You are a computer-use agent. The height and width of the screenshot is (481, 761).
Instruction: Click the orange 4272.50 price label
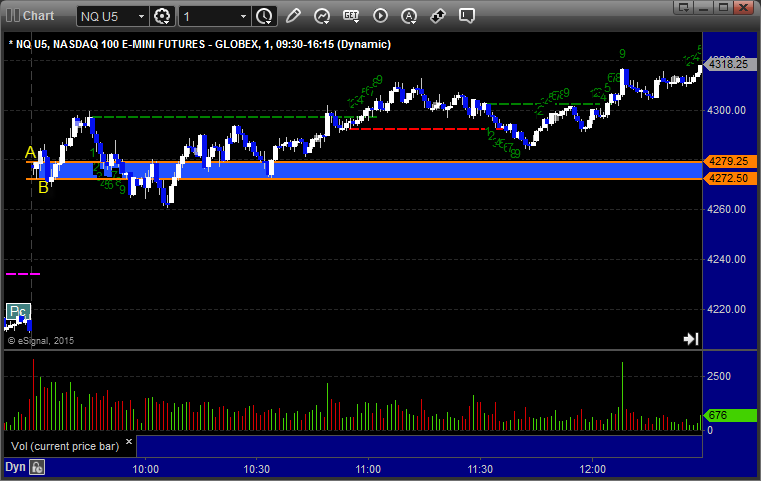729,178
